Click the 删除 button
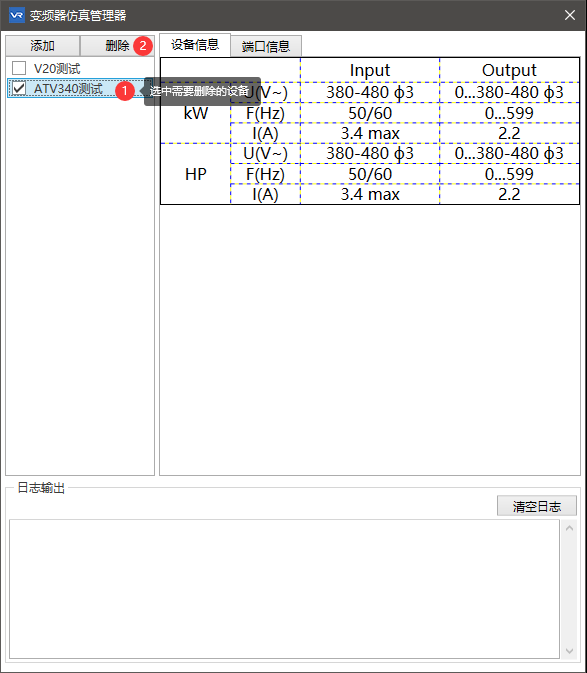This screenshot has height=673, width=587. pos(117,45)
